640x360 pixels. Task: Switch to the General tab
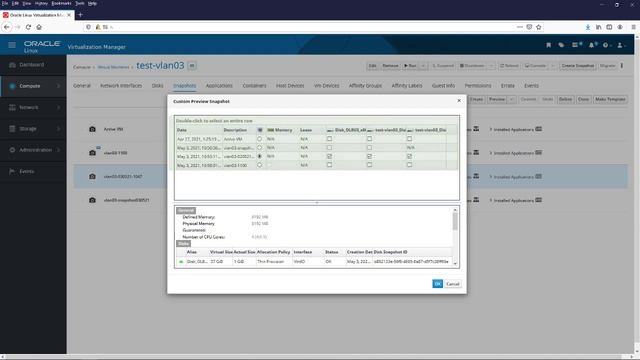(82, 86)
